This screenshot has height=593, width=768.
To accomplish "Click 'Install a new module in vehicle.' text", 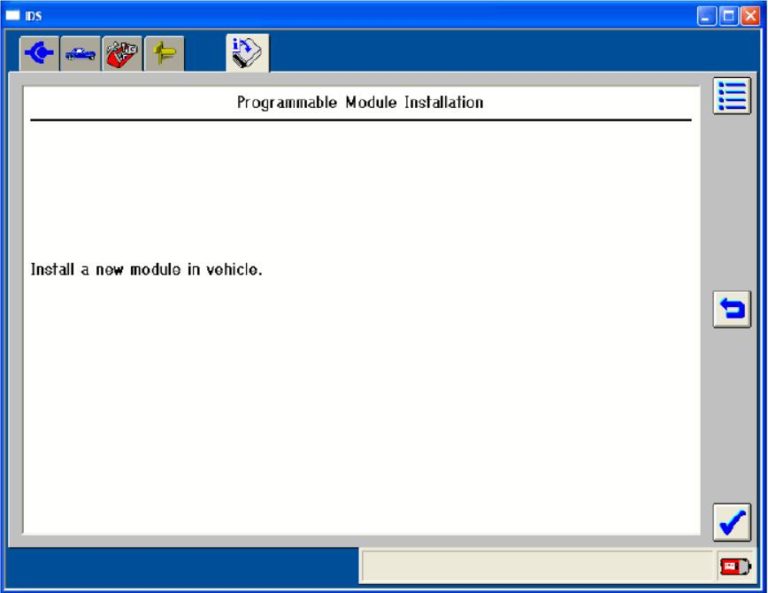I will [x=146, y=269].
